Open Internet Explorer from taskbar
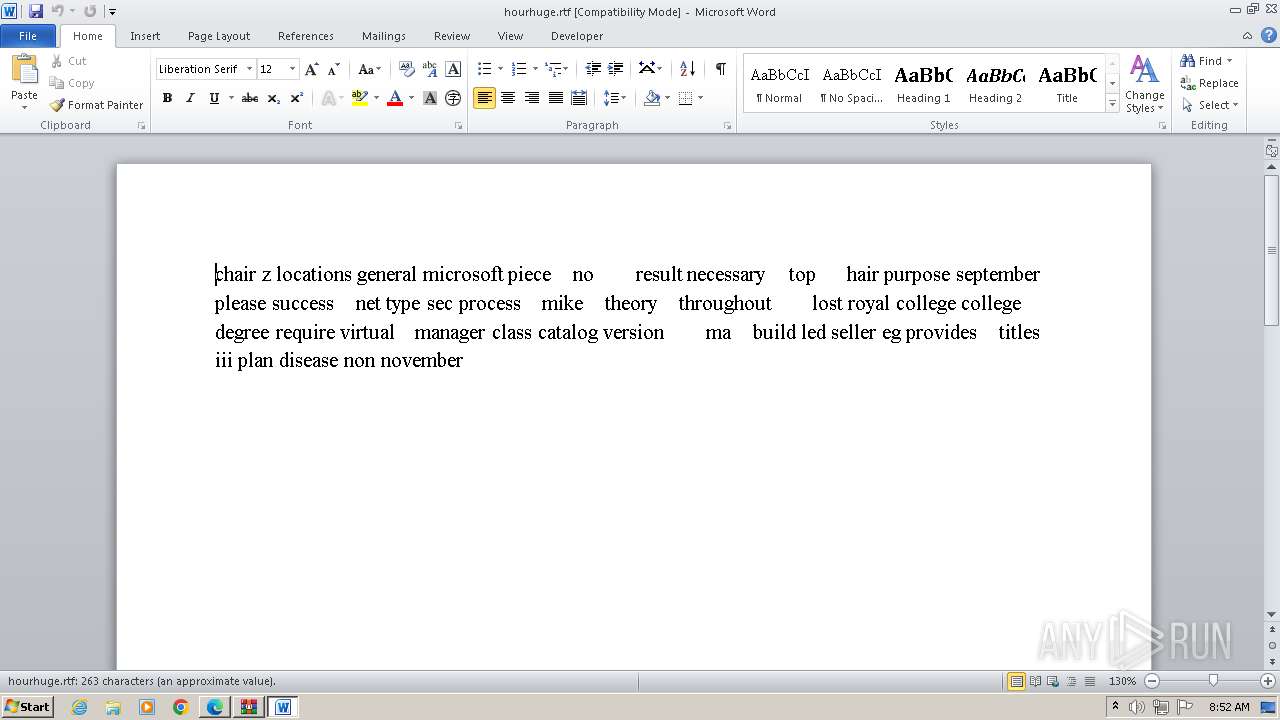 79,707
